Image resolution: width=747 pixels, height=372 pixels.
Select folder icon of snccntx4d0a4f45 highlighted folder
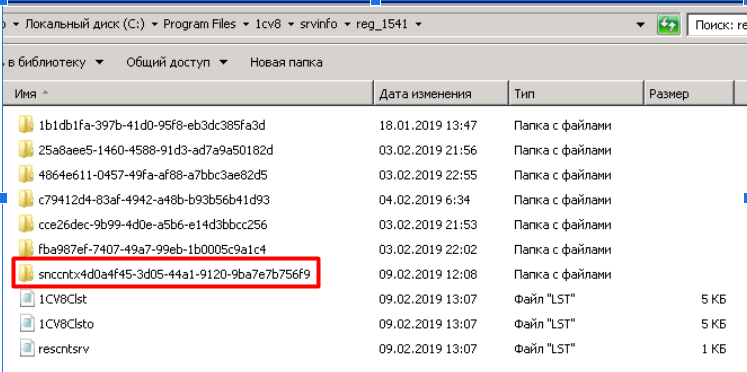[26, 274]
